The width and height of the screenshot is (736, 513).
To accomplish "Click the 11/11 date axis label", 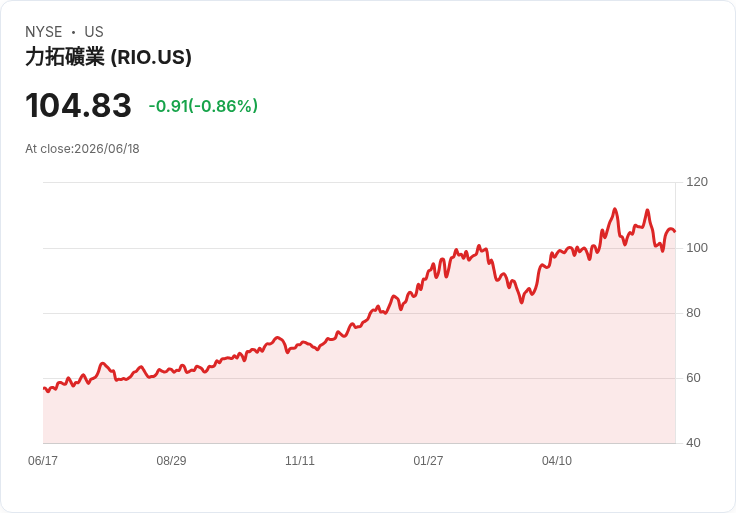I will [x=299, y=461].
